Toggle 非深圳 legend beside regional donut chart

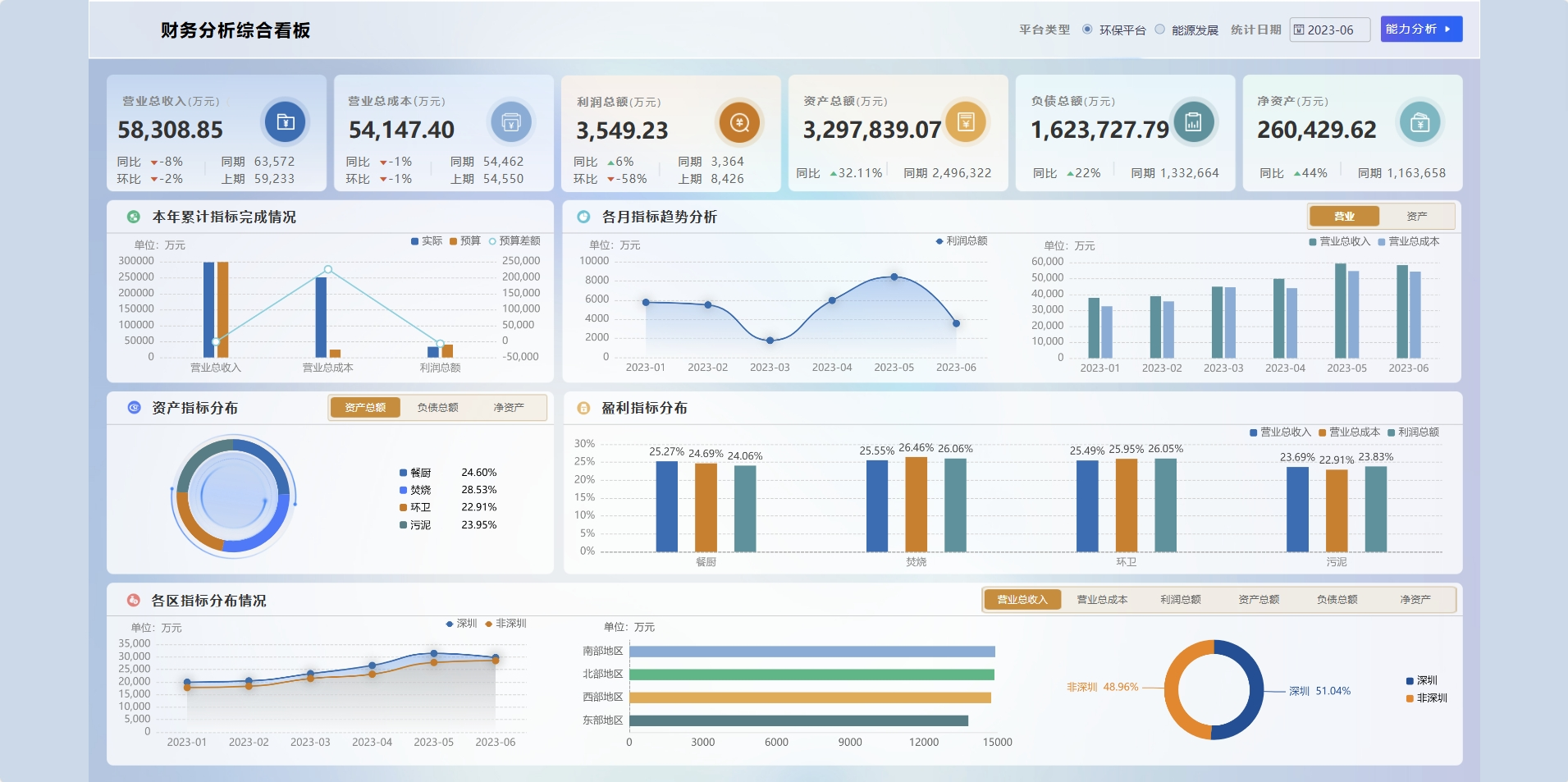1427,698
